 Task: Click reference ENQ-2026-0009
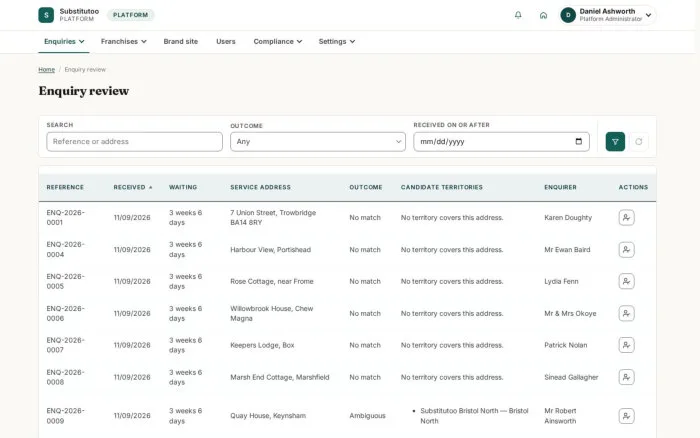(65, 416)
